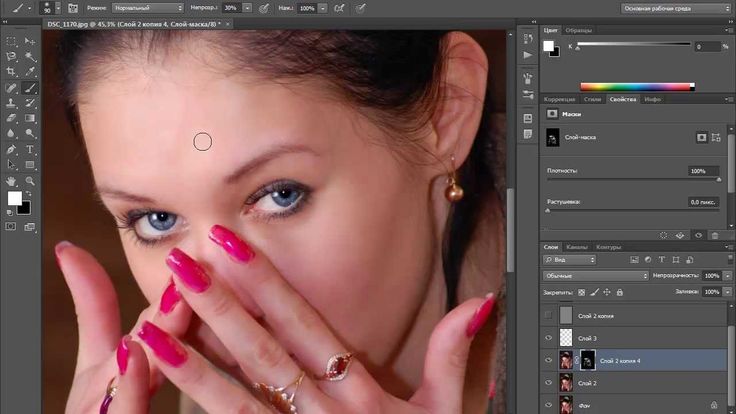The image size is (736, 414).
Task: Click the apply mask icon in Properties
Action: coord(680,236)
